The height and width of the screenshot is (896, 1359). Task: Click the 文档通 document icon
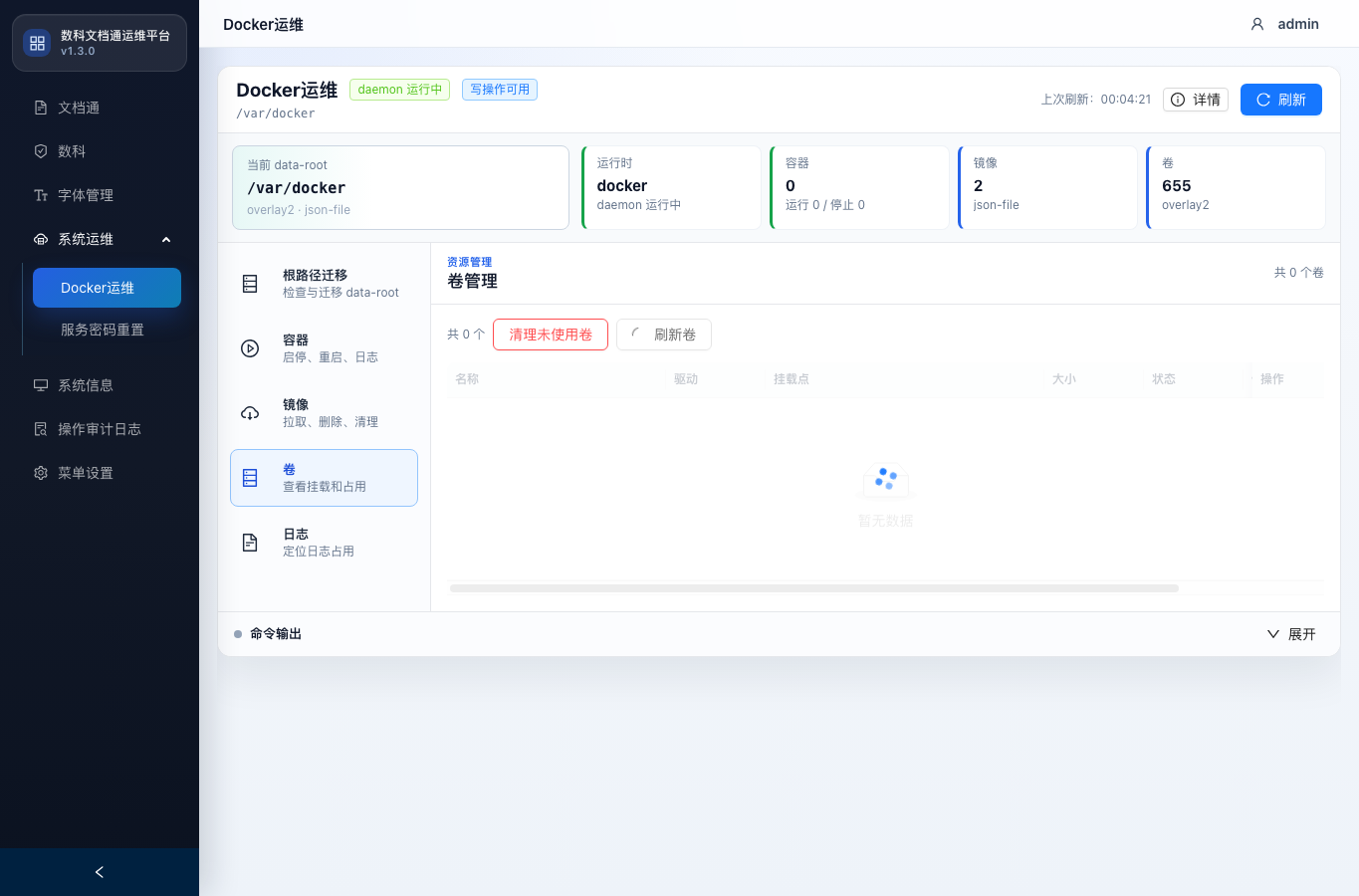point(41,108)
